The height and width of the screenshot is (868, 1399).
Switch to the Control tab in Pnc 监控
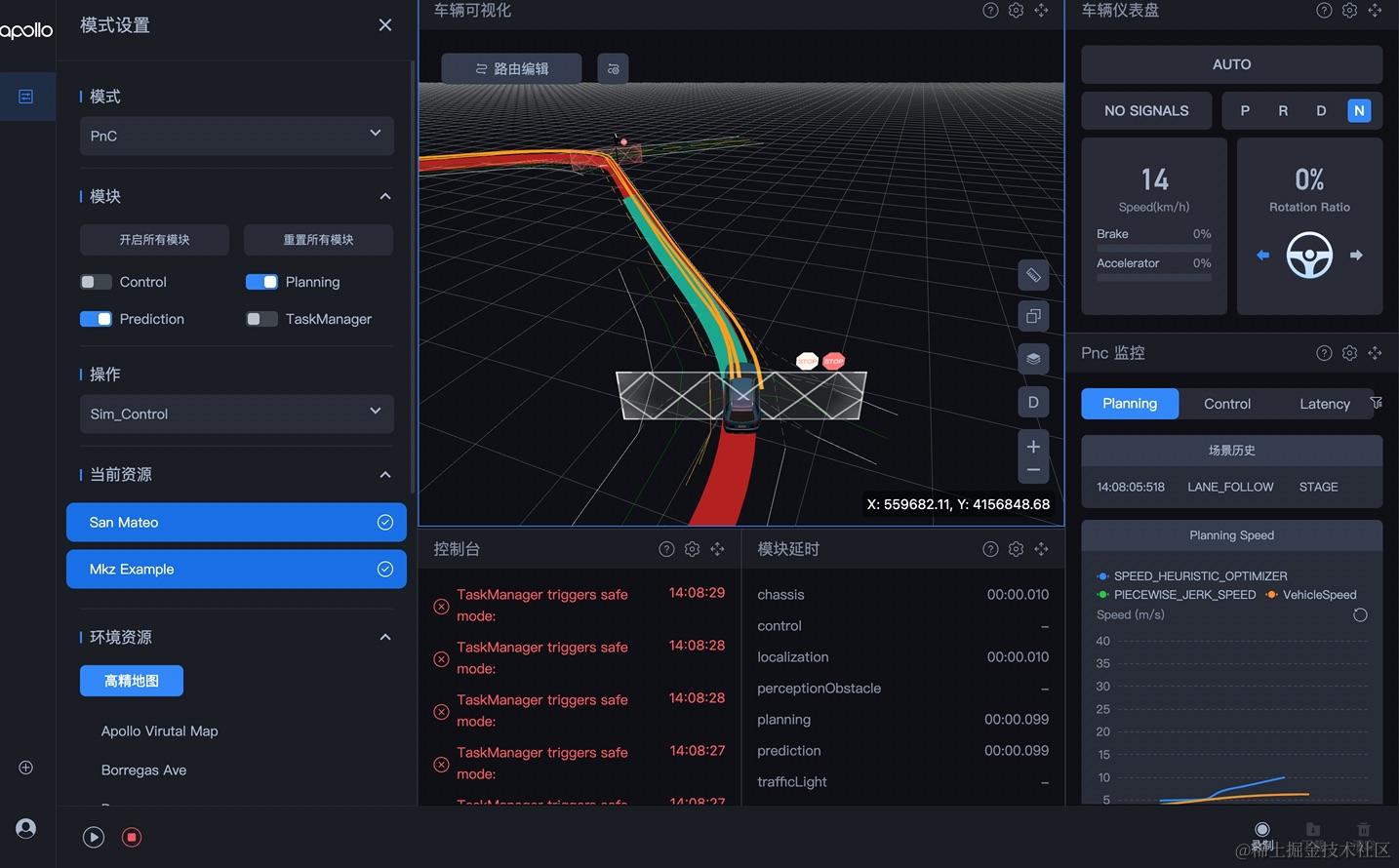[1227, 404]
